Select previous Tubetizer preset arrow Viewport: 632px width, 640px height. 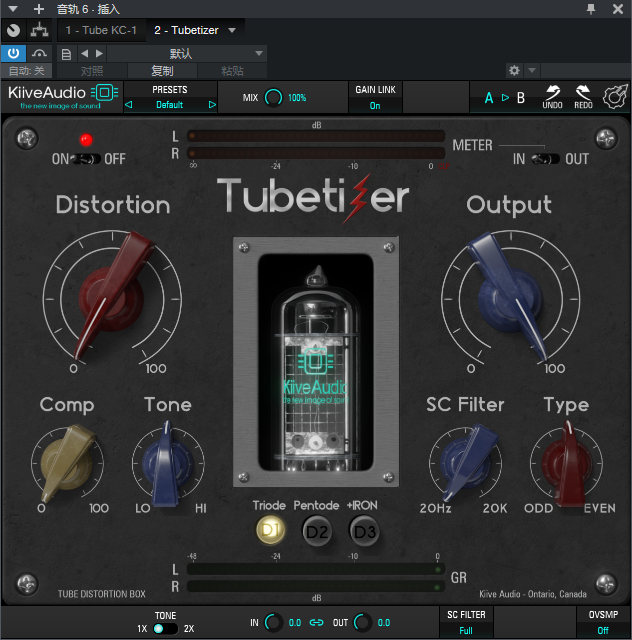point(129,105)
